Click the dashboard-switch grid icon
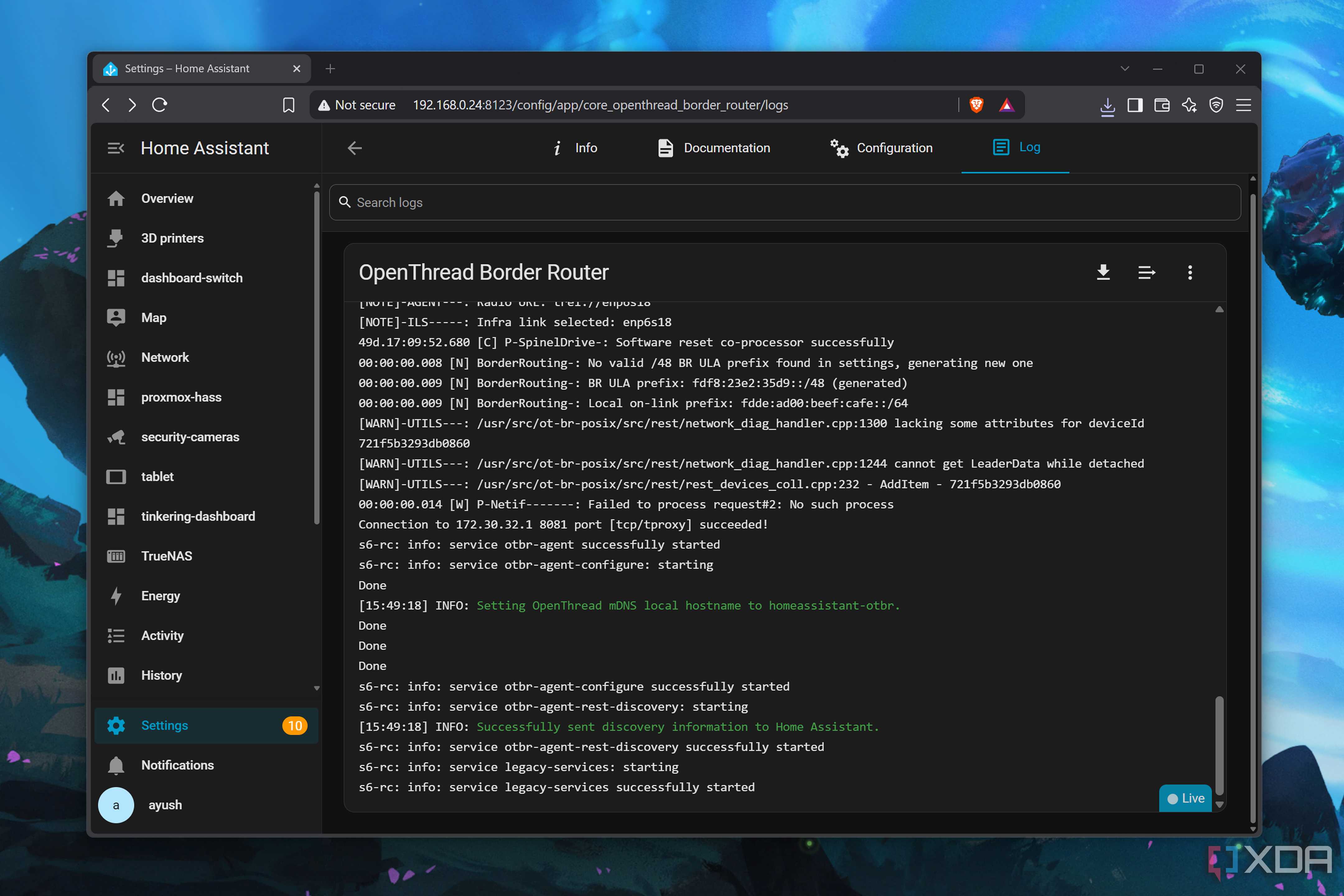Image resolution: width=1344 pixels, height=896 pixels. coord(116,278)
